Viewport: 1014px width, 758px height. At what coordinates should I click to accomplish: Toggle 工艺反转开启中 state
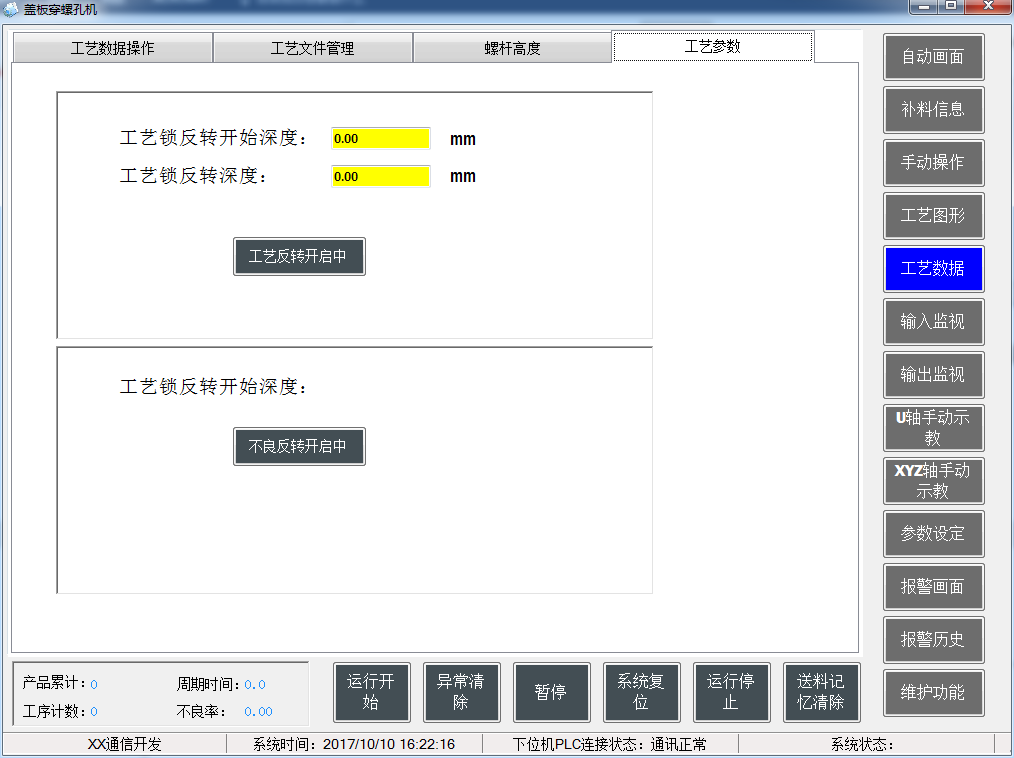pos(299,256)
